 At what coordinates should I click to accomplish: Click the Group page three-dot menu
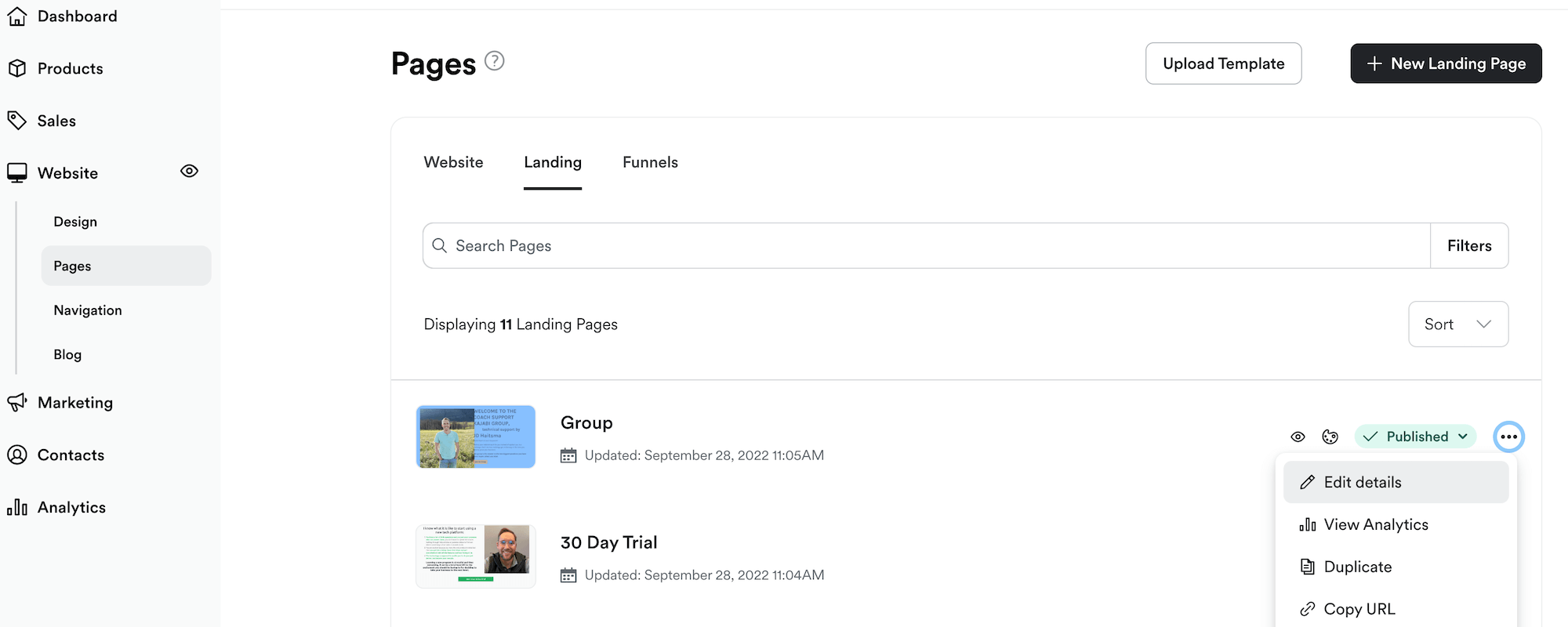tap(1508, 437)
